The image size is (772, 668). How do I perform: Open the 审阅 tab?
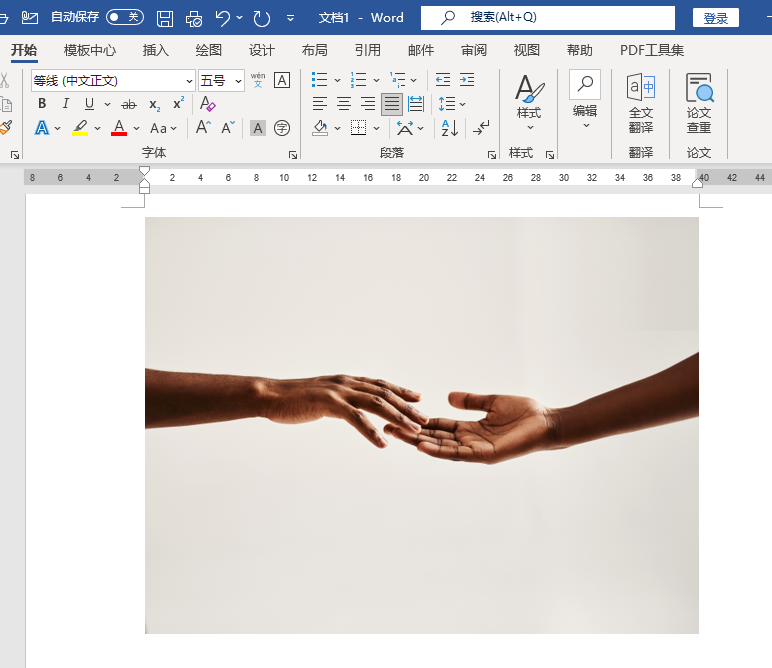coord(474,50)
